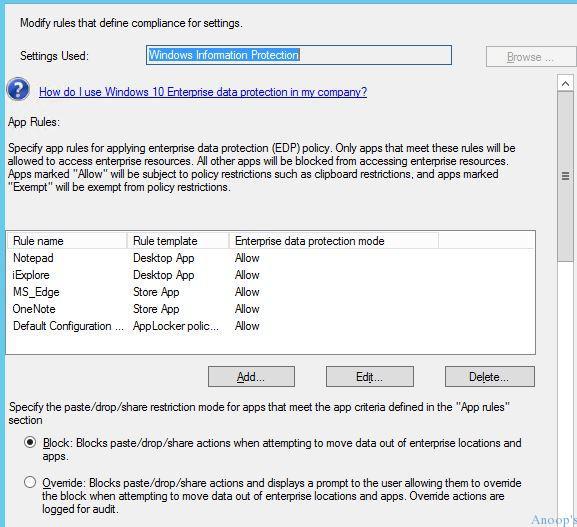Image resolution: width=577 pixels, height=527 pixels.
Task: Click the Browse button
Action: 531,57
